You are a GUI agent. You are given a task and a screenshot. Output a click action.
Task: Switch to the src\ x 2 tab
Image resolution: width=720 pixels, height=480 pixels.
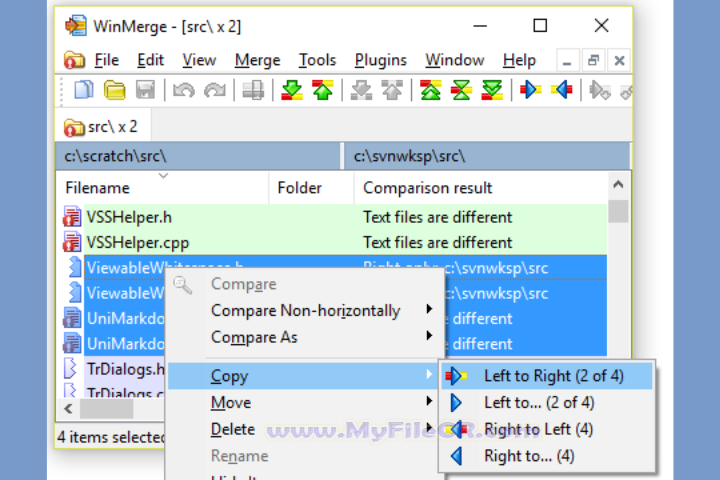coord(102,126)
